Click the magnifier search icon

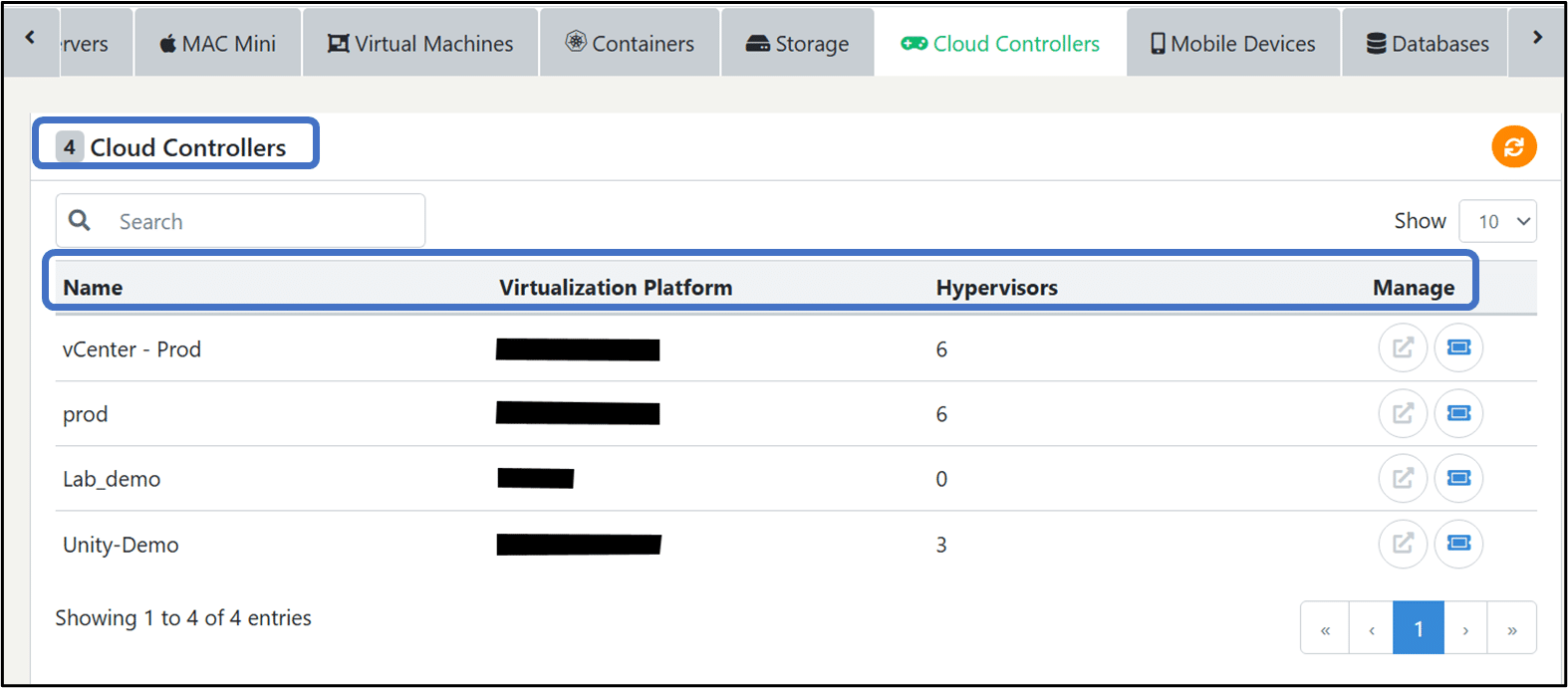[x=80, y=220]
